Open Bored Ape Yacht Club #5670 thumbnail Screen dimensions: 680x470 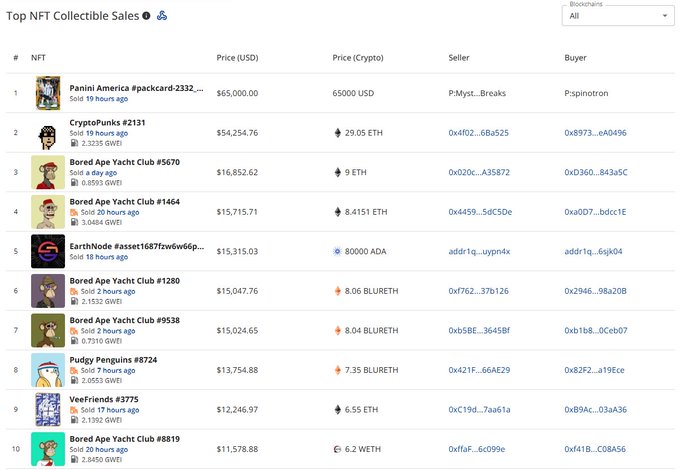(x=48, y=172)
